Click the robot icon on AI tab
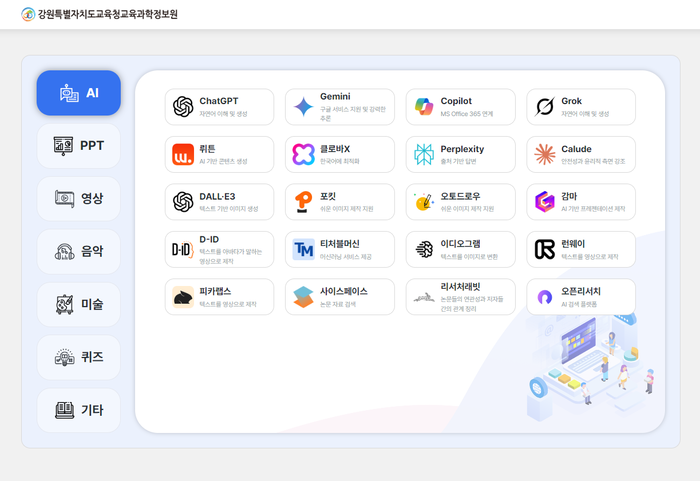700x481 pixels. click(x=69, y=93)
